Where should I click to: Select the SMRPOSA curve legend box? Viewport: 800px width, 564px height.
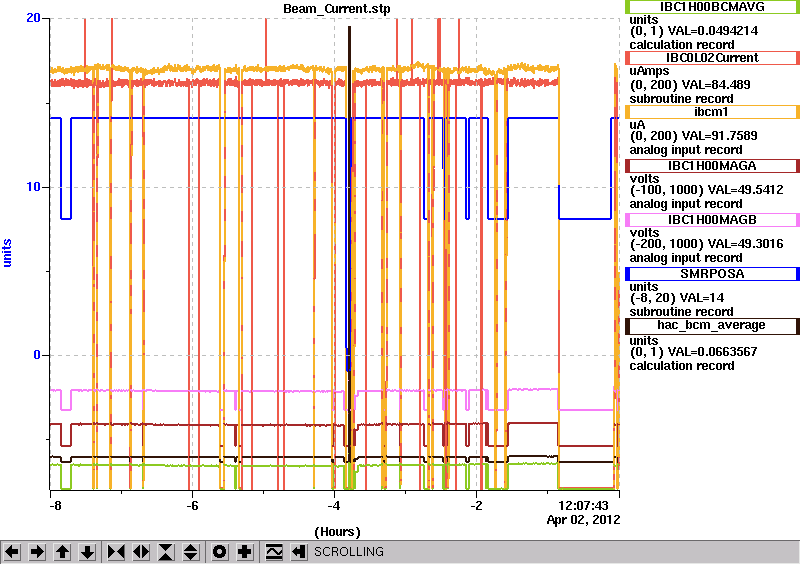pos(712,274)
